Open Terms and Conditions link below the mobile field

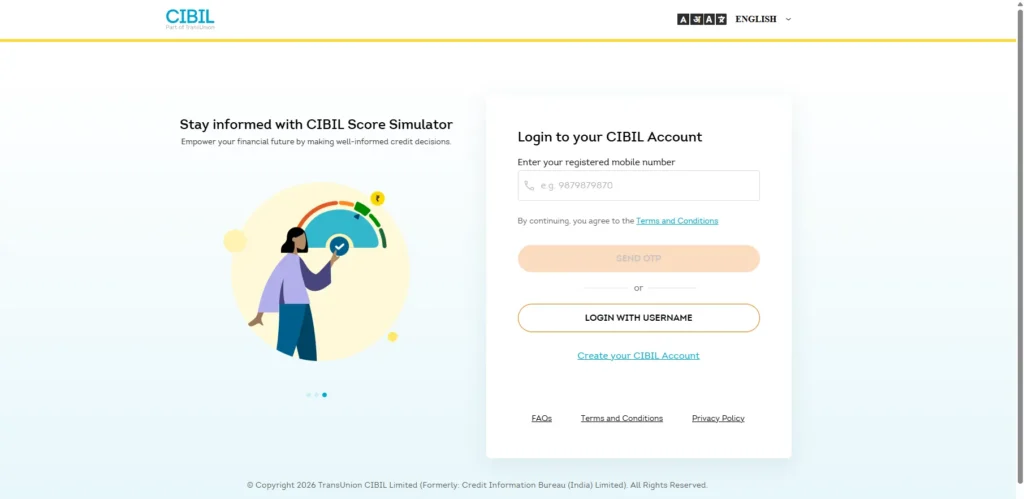(x=677, y=221)
